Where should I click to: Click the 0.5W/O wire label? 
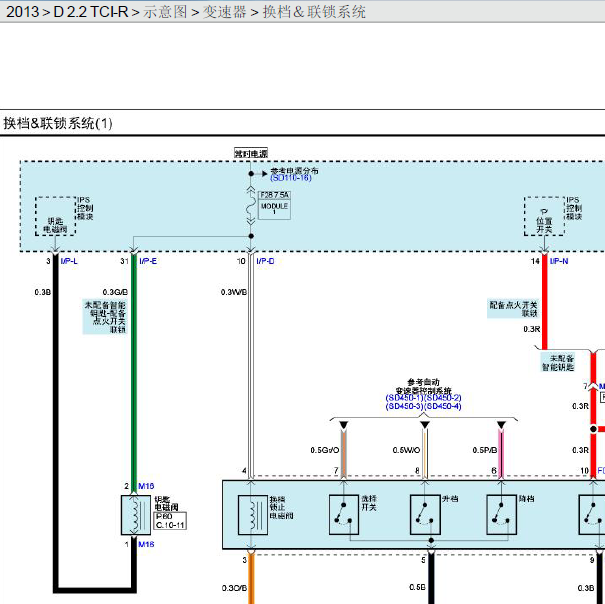click(406, 450)
